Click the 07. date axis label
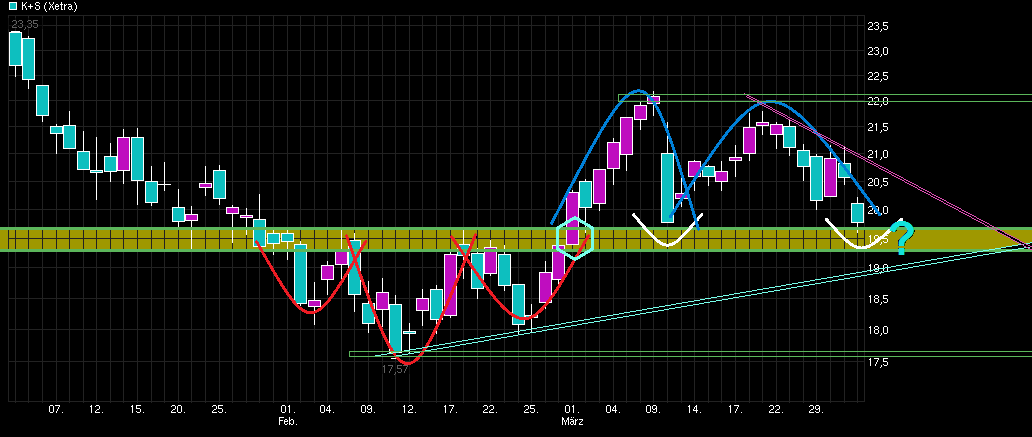The height and width of the screenshot is (437, 1032). click(x=56, y=409)
